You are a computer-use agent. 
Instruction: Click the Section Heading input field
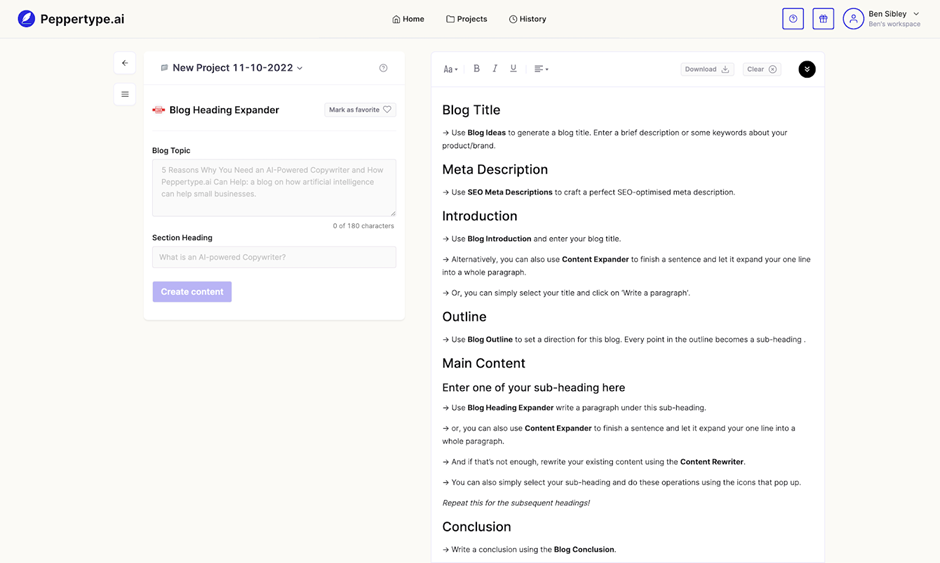point(274,257)
